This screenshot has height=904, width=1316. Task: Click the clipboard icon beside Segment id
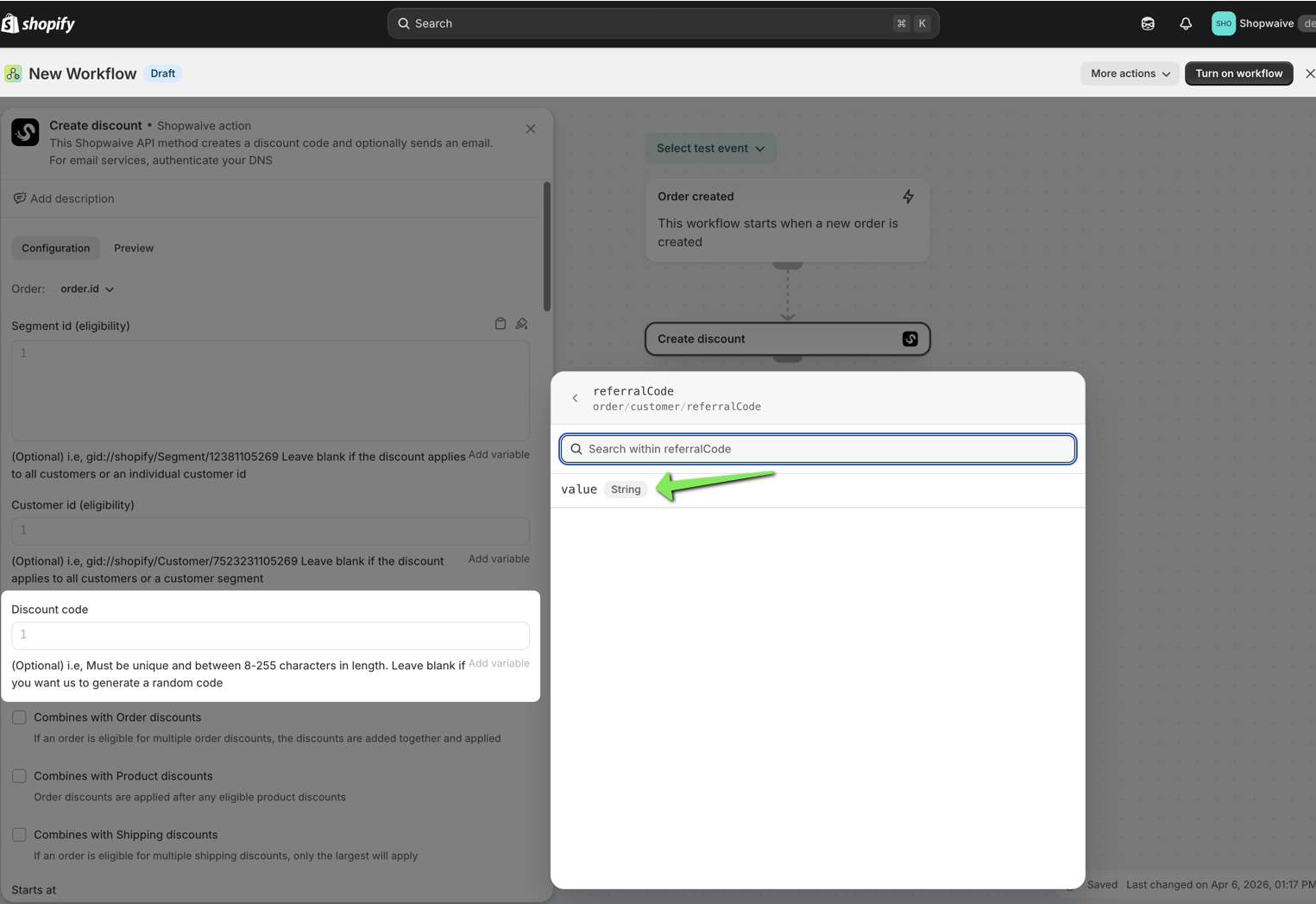click(500, 324)
